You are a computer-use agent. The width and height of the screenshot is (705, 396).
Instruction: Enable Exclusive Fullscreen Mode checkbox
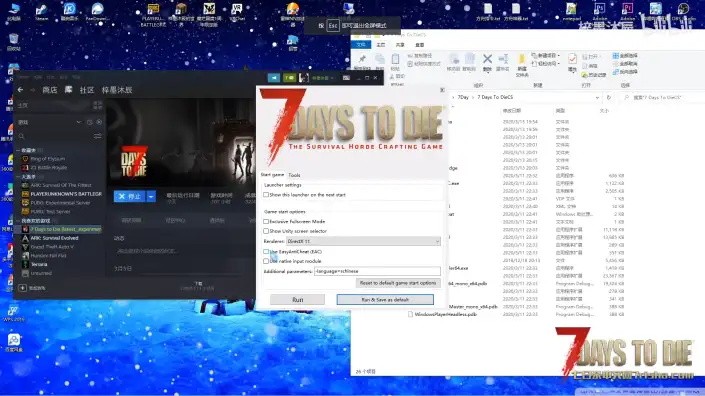tap(266, 221)
